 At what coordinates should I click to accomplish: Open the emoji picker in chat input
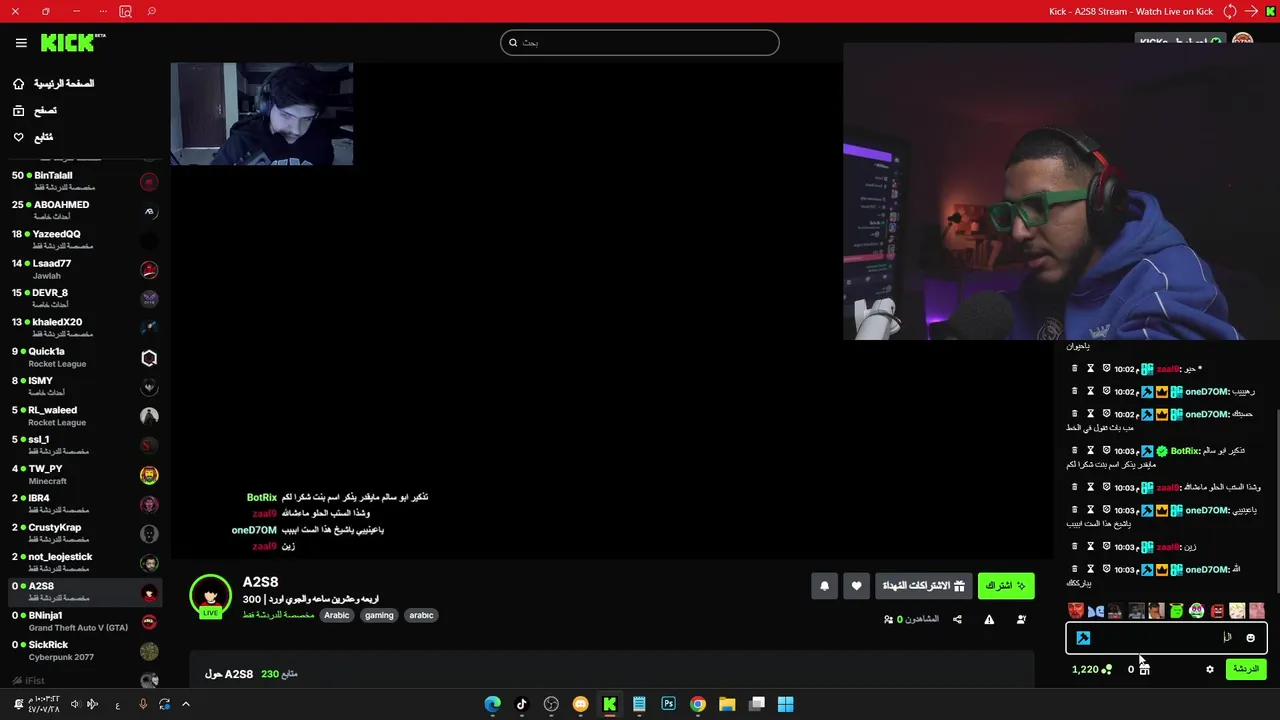click(1250, 638)
